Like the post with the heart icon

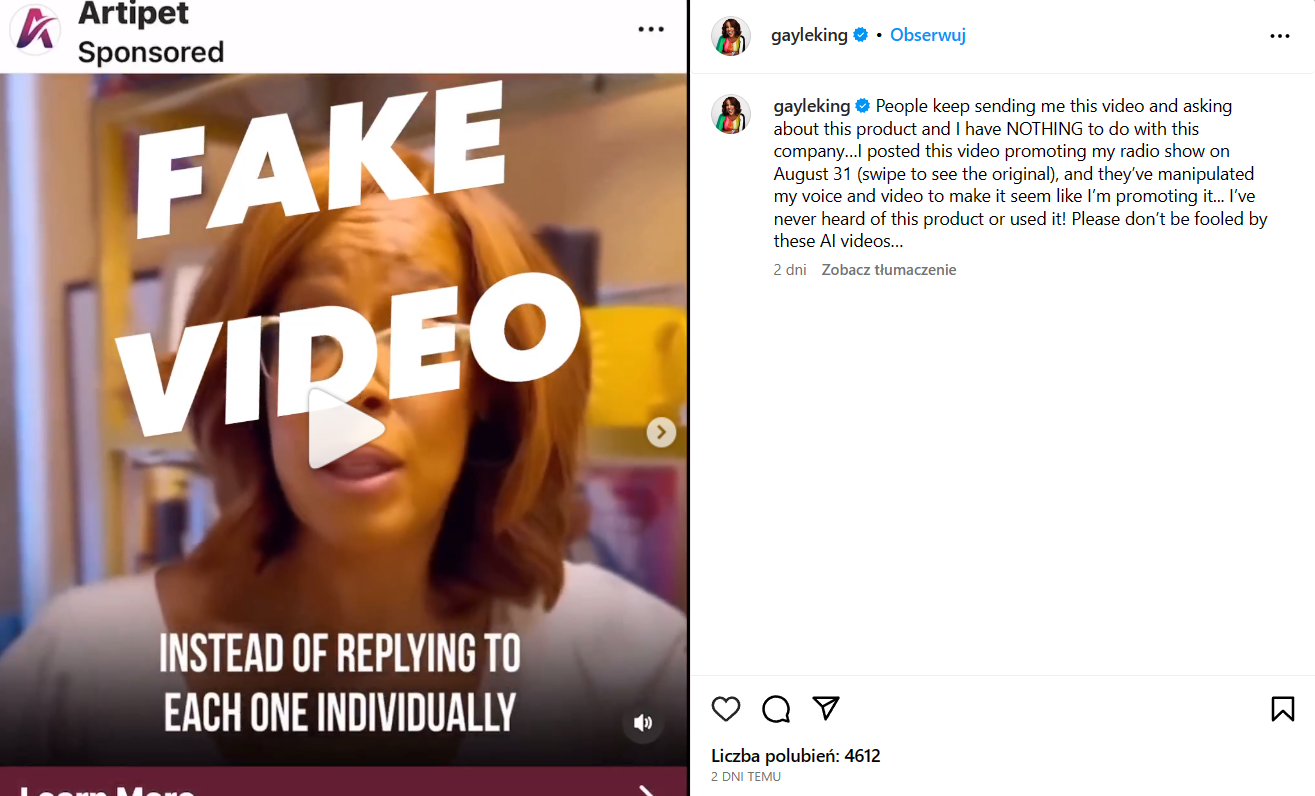[x=726, y=709]
